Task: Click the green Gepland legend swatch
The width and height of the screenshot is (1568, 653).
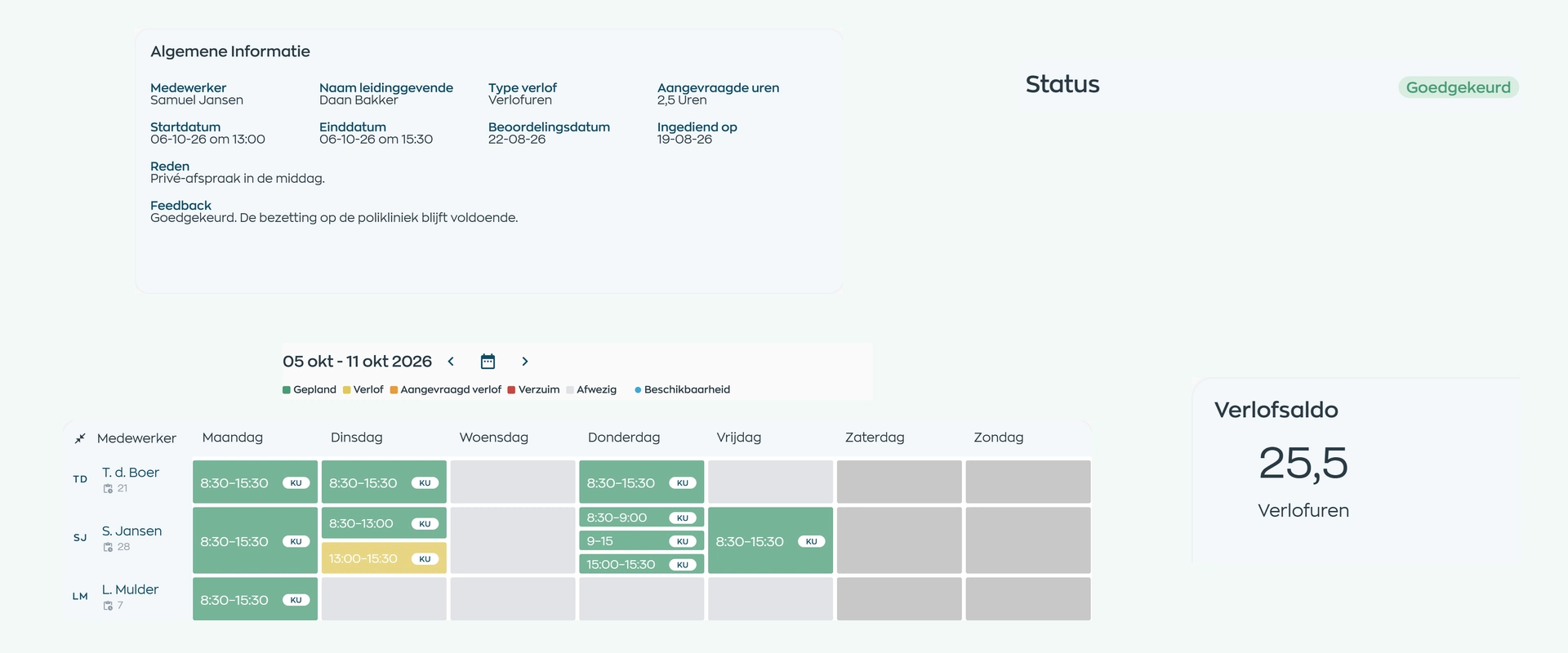Action: pyautogui.click(x=287, y=390)
